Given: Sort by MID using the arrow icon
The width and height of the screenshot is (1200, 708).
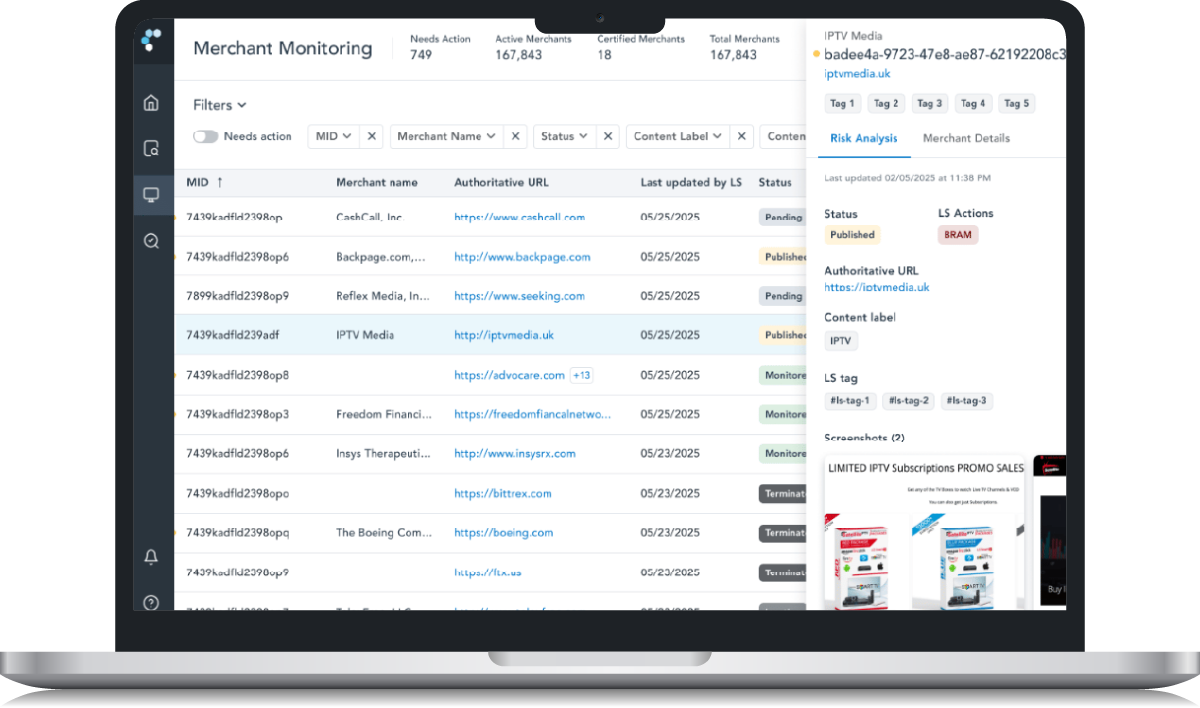Looking at the screenshot, I should tap(220, 182).
